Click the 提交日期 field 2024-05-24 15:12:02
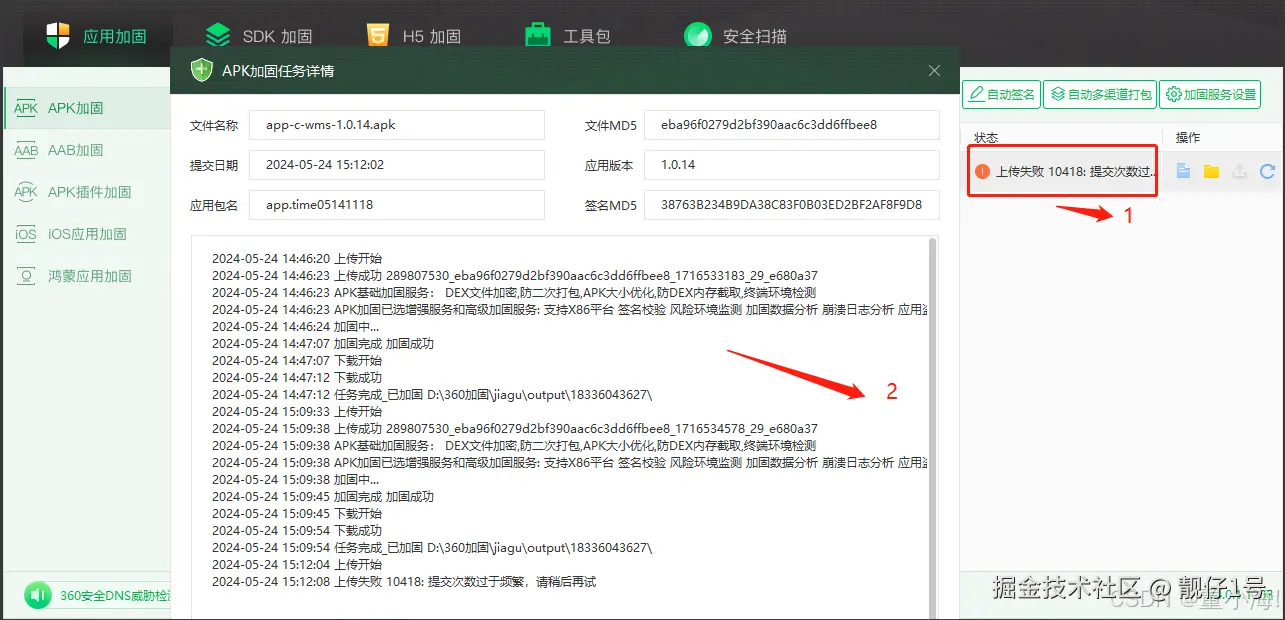The height and width of the screenshot is (620, 1285). [396, 165]
